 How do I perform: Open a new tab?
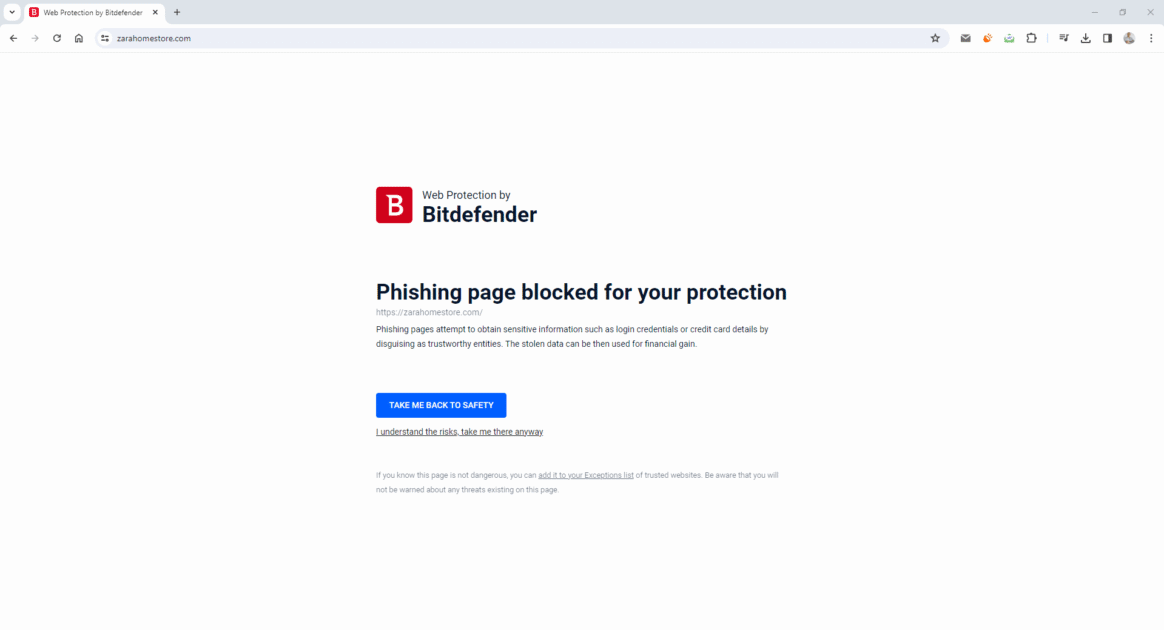[177, 12]
